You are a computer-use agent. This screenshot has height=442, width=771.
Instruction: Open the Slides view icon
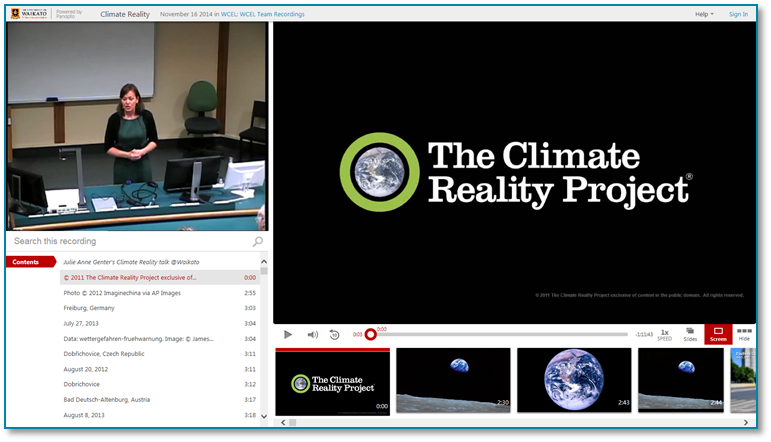(690, 334)
